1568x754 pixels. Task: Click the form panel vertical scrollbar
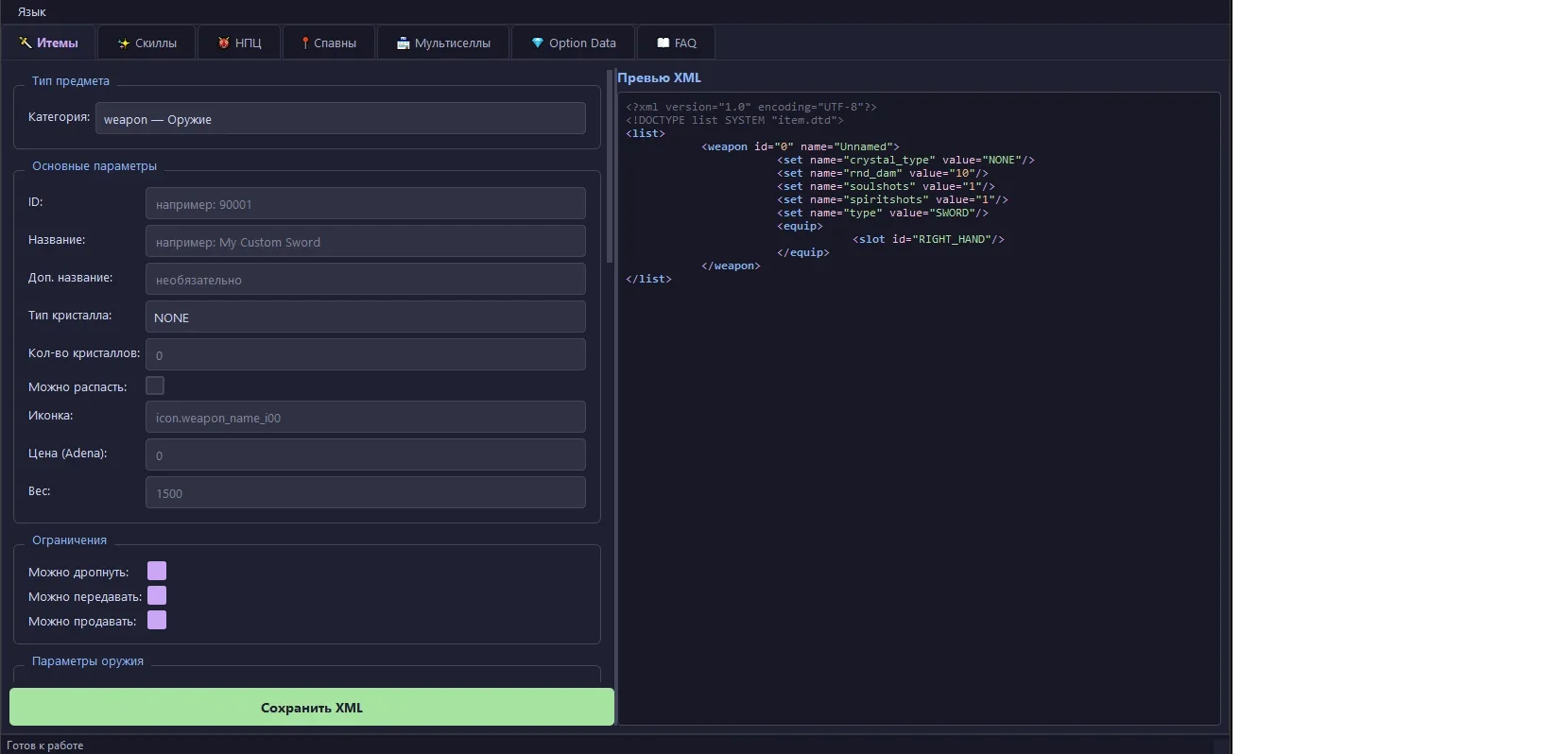[610, 166]
